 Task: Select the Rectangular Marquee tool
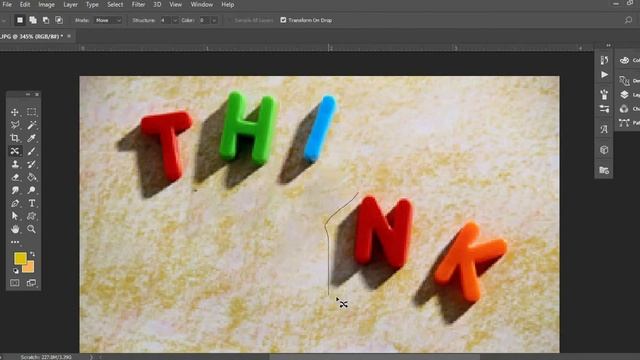pyautogui.click(x=31, y=112)
